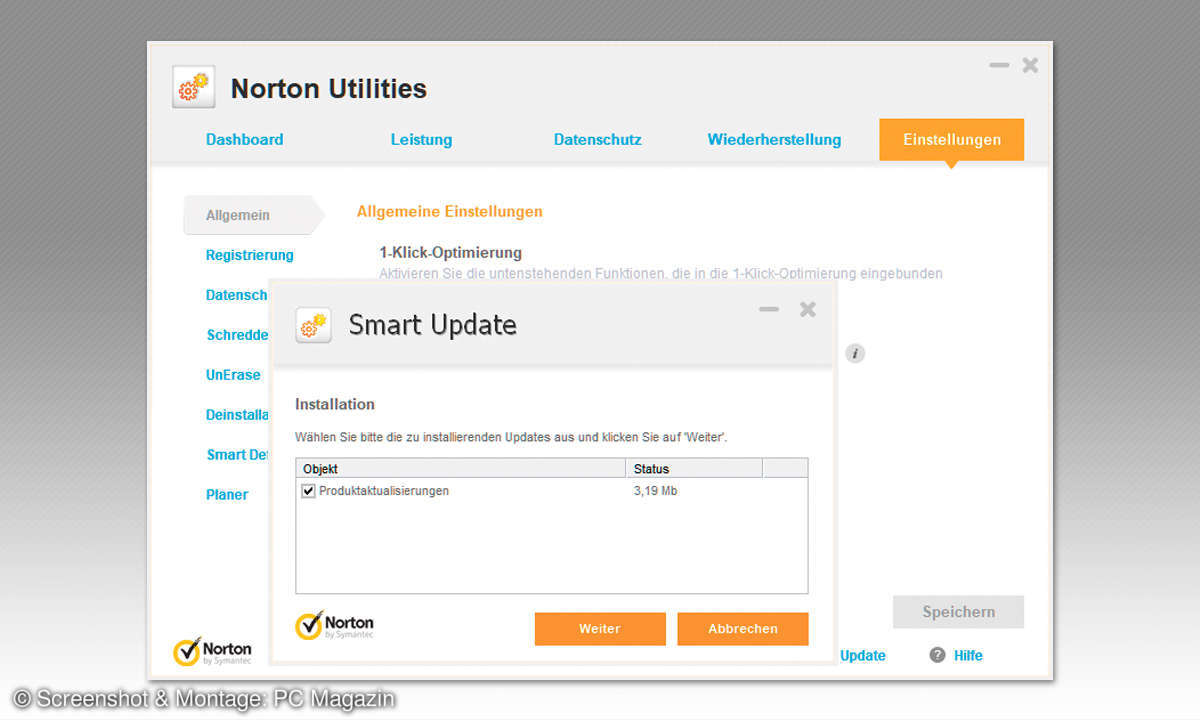Click the Hilfe question mark icon
This screenshot has width=1200, height=720.
(937, 655)
